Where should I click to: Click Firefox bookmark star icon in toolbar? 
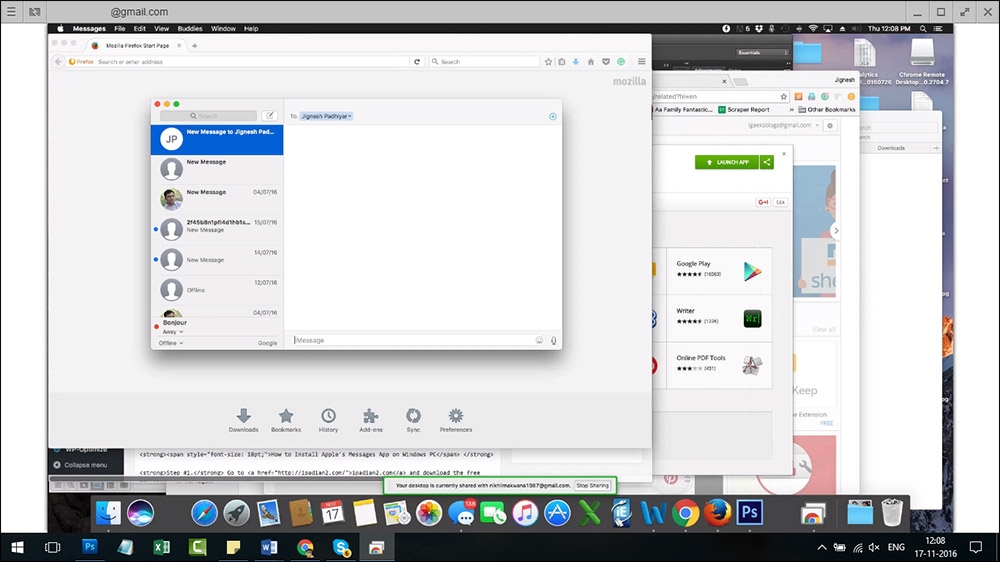tap(548, 62)
